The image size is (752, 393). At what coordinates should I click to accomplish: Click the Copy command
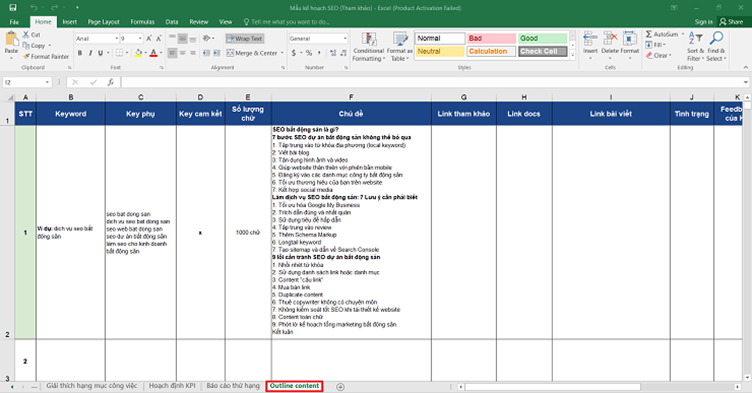(34, 46)
